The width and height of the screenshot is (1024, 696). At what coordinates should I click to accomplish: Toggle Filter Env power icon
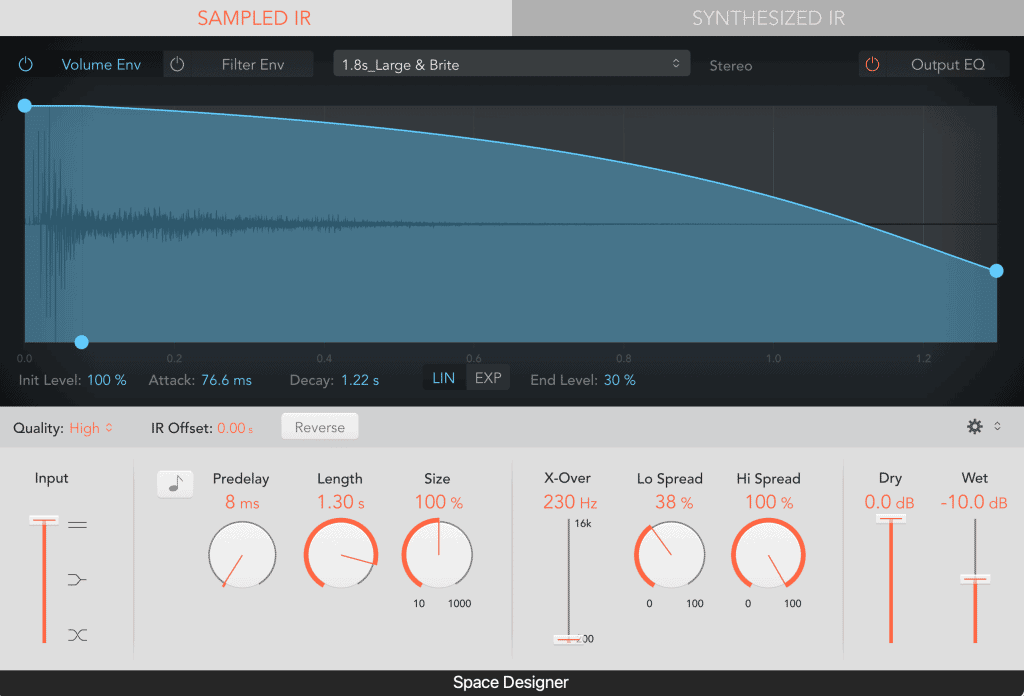[x=177, y=65]
